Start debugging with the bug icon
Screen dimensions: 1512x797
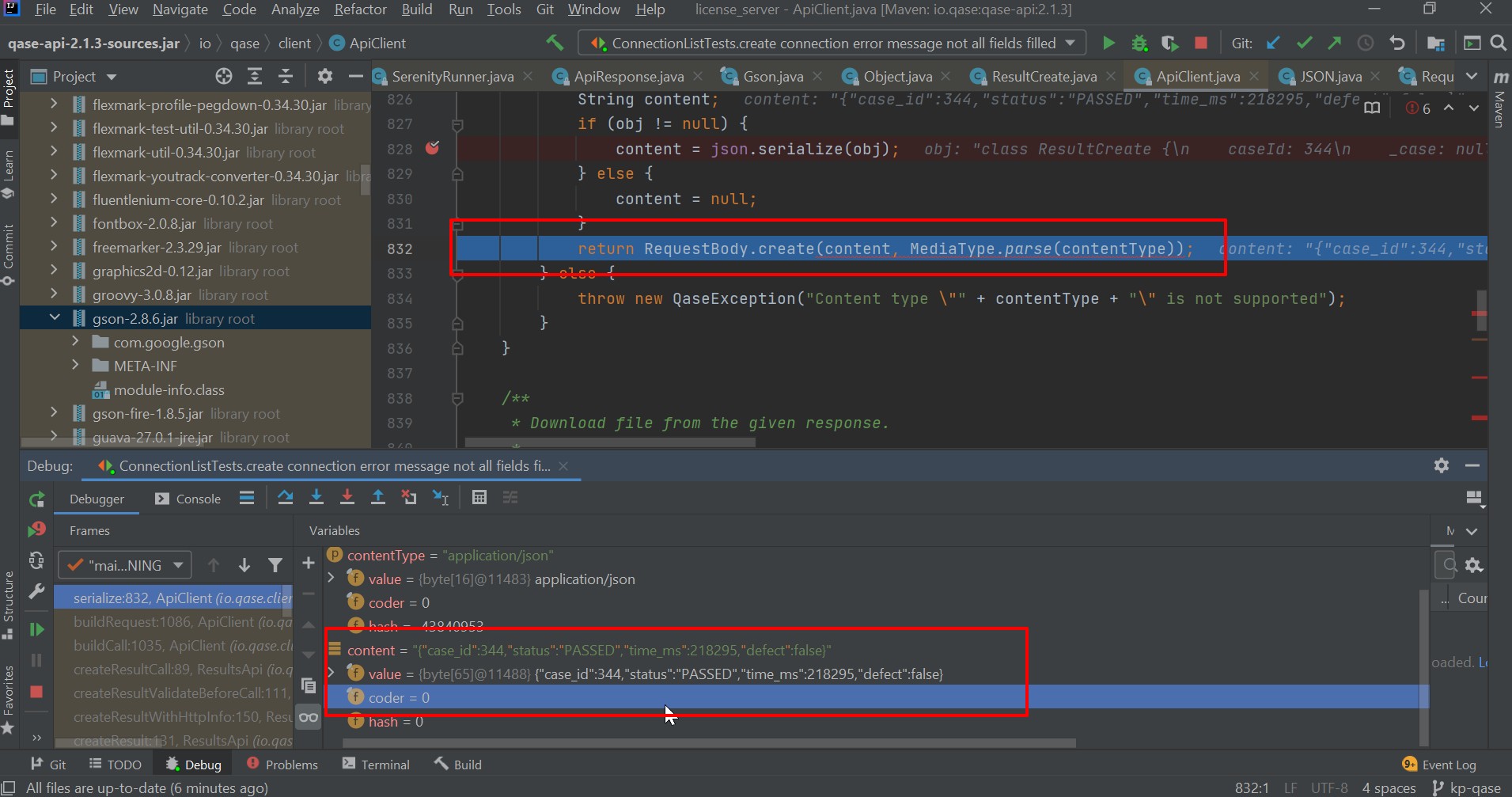(1139, 43)
